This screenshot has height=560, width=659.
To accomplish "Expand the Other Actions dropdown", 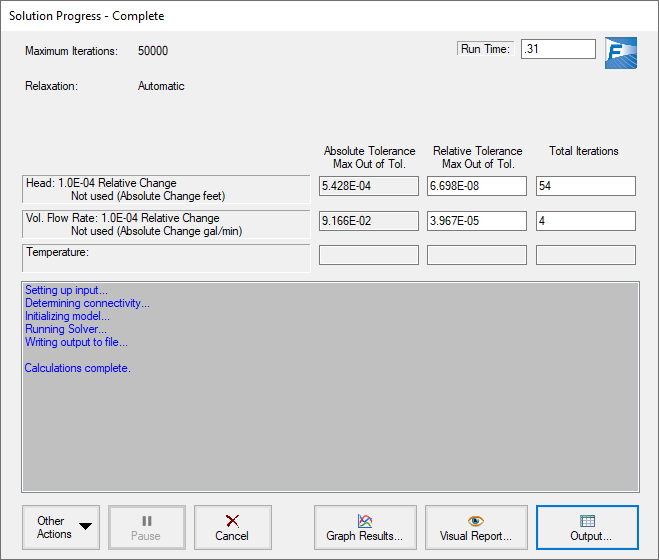I will click(x=61, y=527).
